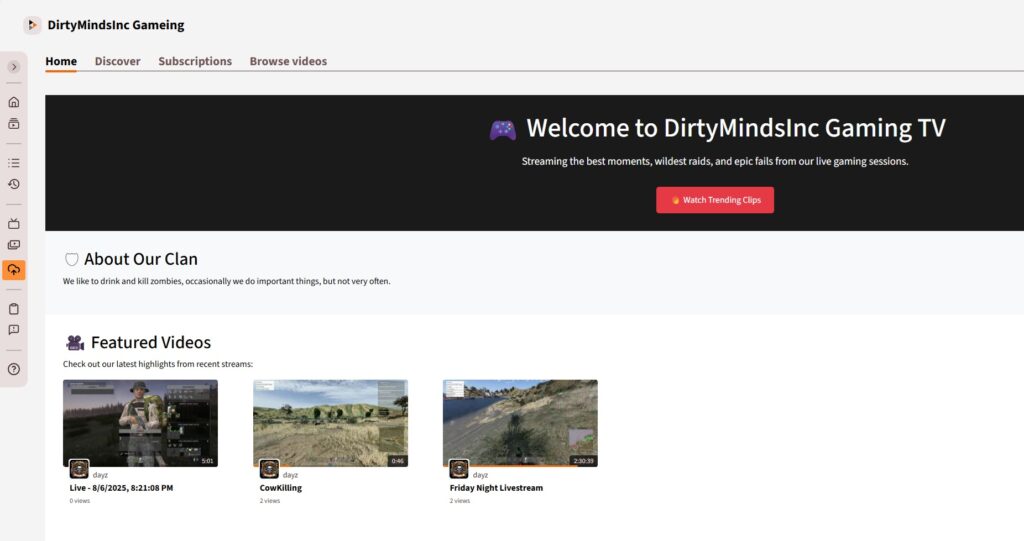
Task: Open the watch history clock icon
Action: pos(14,184)
